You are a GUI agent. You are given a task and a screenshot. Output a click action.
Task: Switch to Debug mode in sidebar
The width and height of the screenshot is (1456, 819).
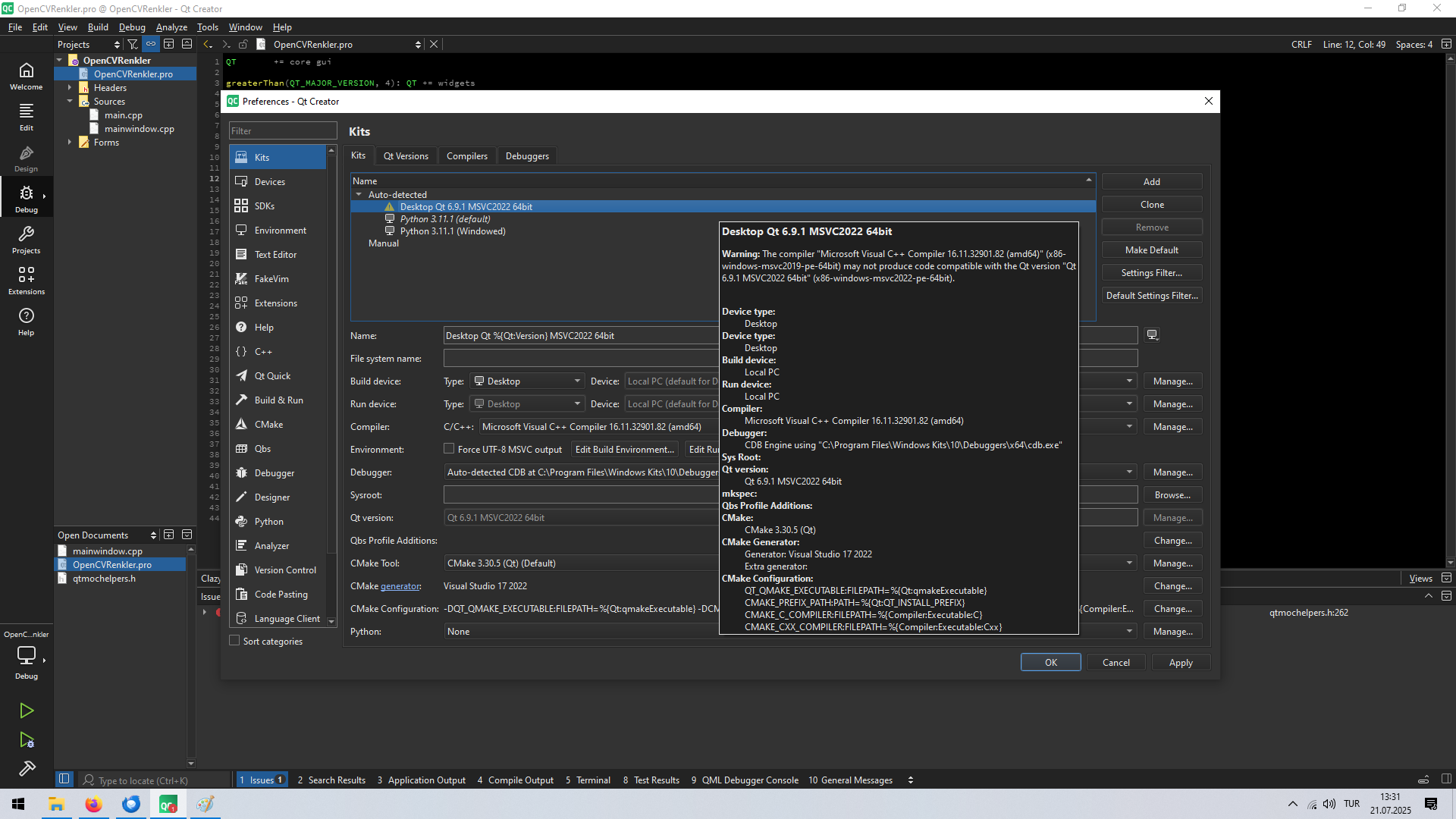pos(27,199)
